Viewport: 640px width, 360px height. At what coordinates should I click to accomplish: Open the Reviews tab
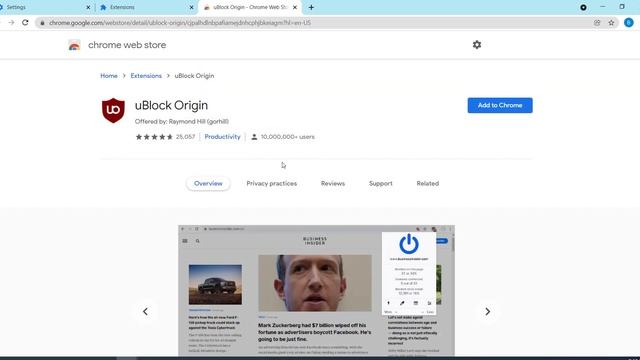pos(333,183)
